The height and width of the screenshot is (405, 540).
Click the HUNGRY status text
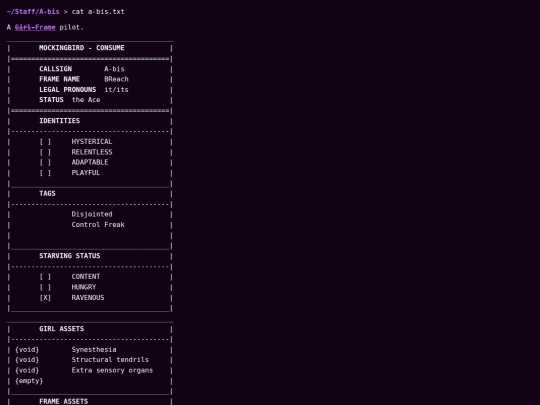pos(84,287)
